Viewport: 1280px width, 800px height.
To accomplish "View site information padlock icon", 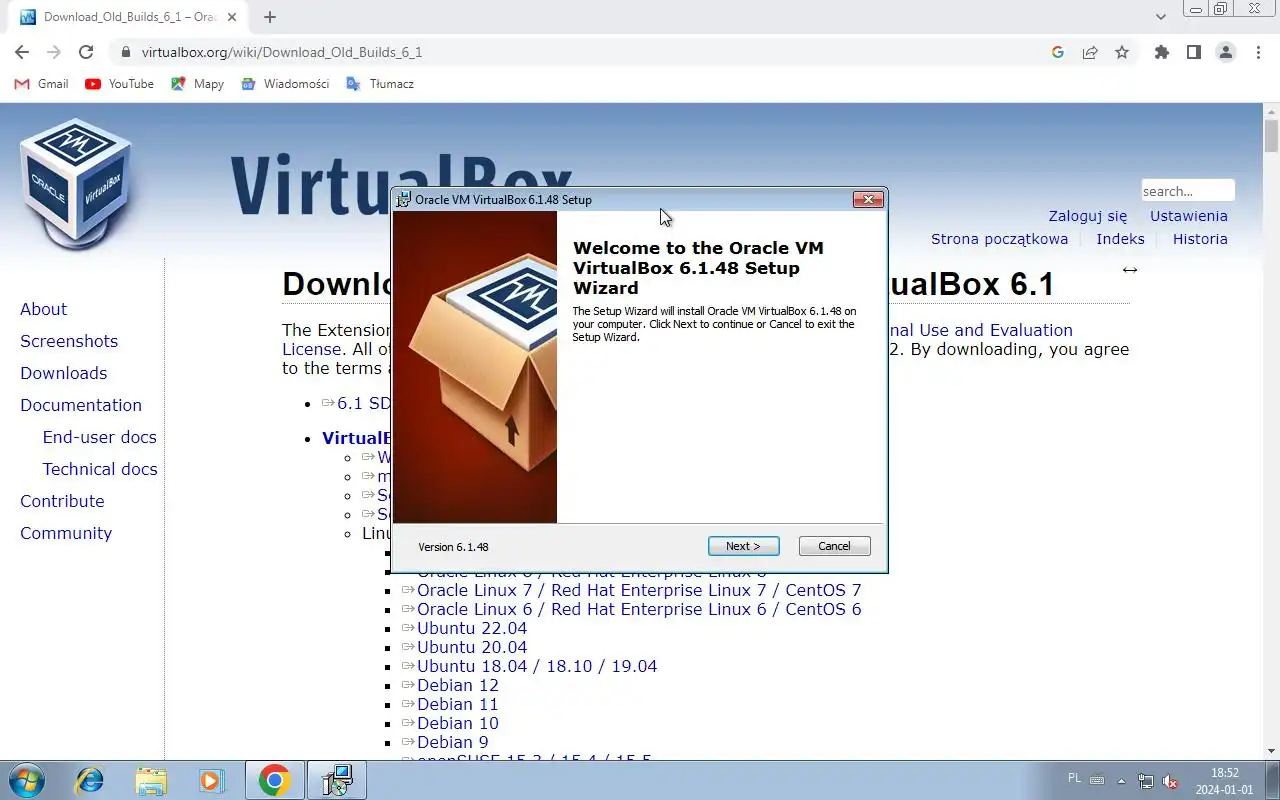I will point(125,52).
